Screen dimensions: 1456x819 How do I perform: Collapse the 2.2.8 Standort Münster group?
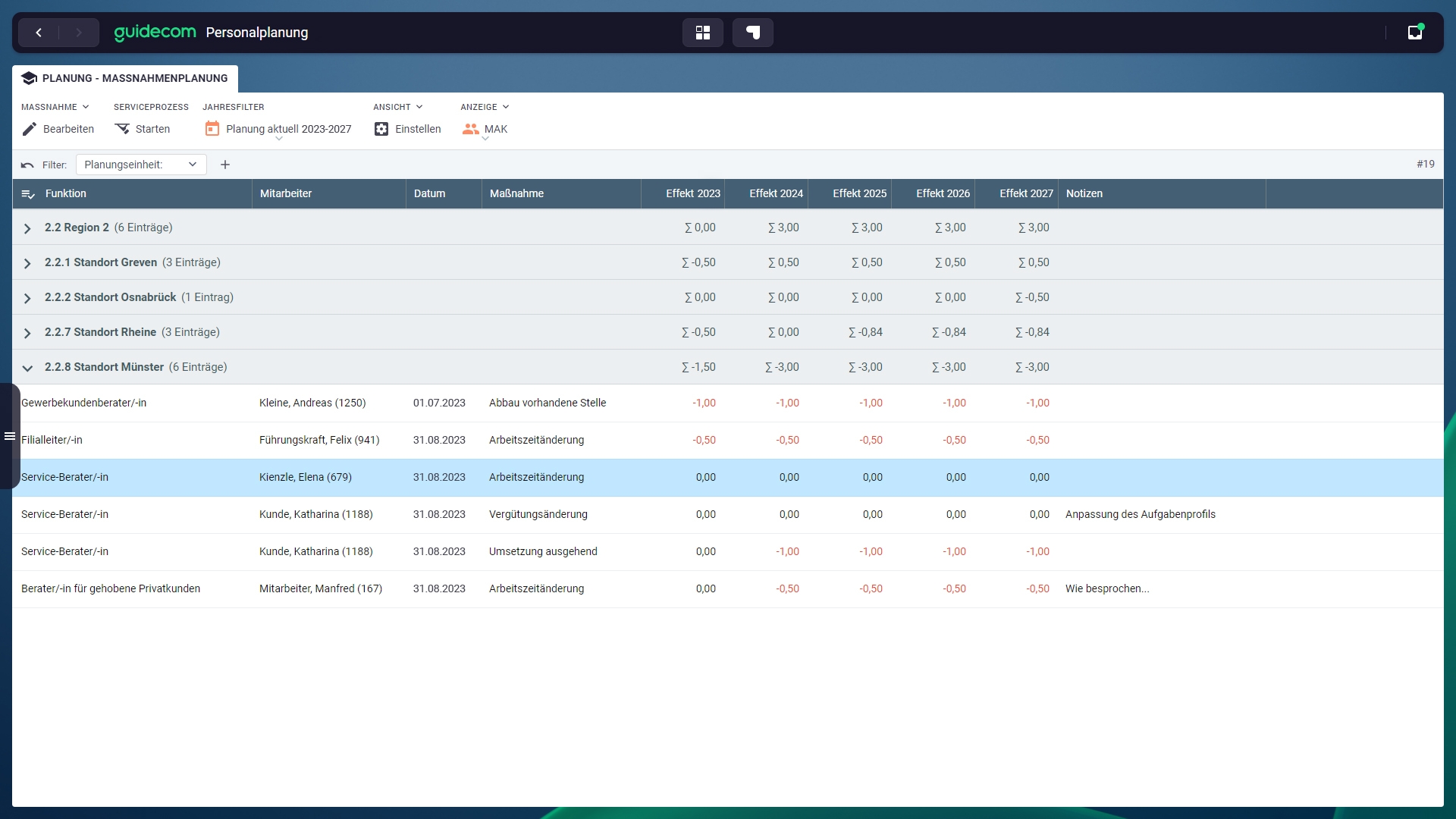pyautogui.click(x=27, y=368)
